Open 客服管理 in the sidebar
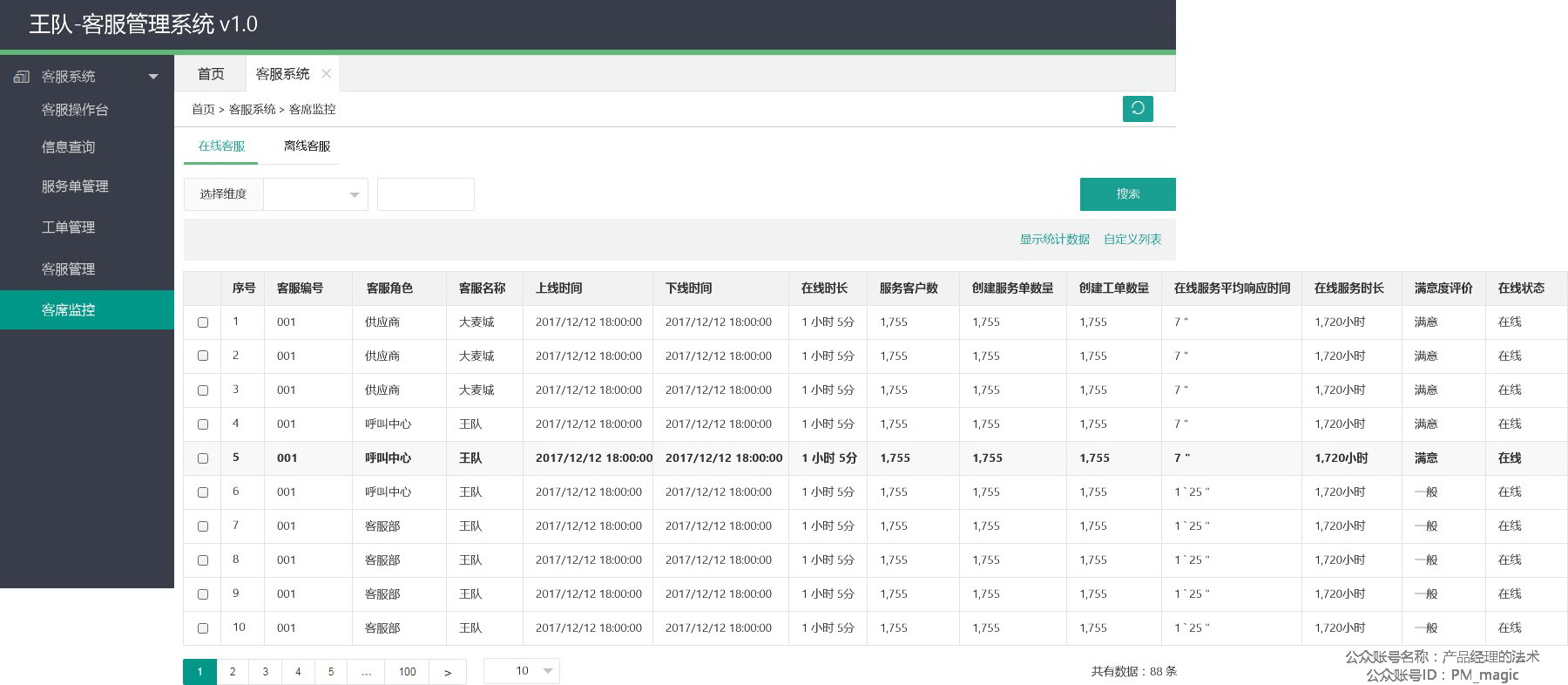Screen dimensions: 1568x685 coord(68,269)
